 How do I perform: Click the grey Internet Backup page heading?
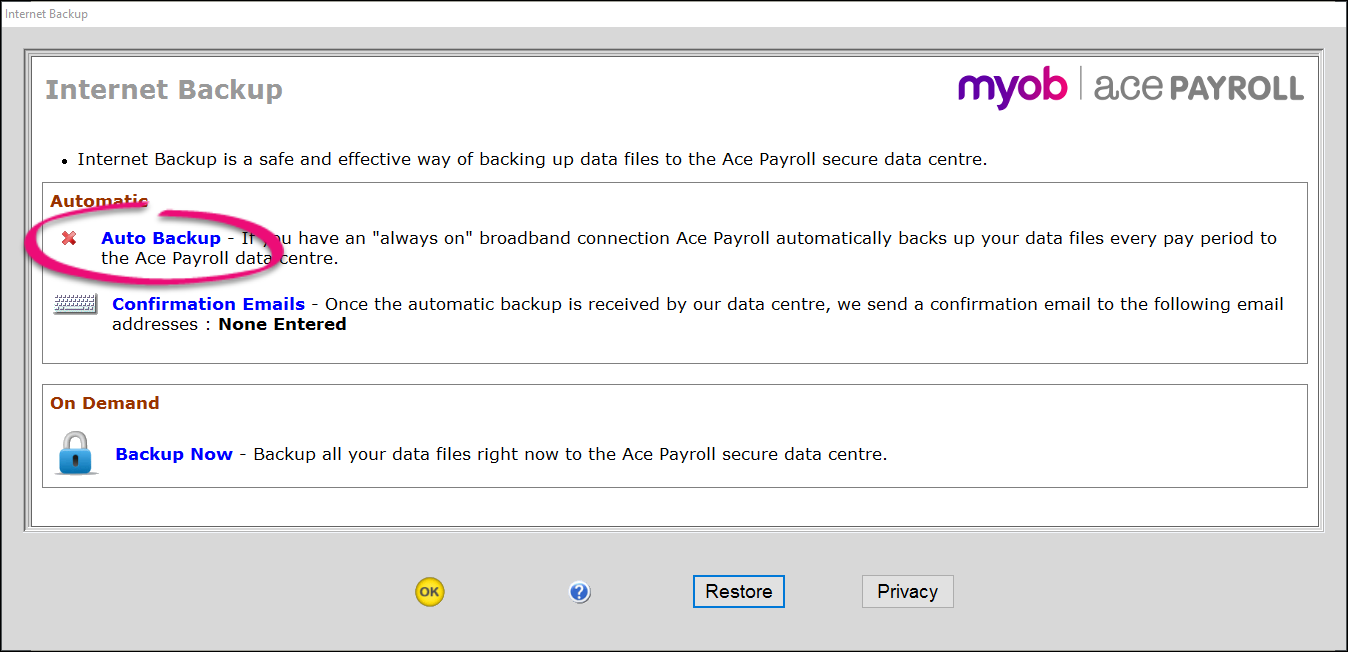pos(164,90)
